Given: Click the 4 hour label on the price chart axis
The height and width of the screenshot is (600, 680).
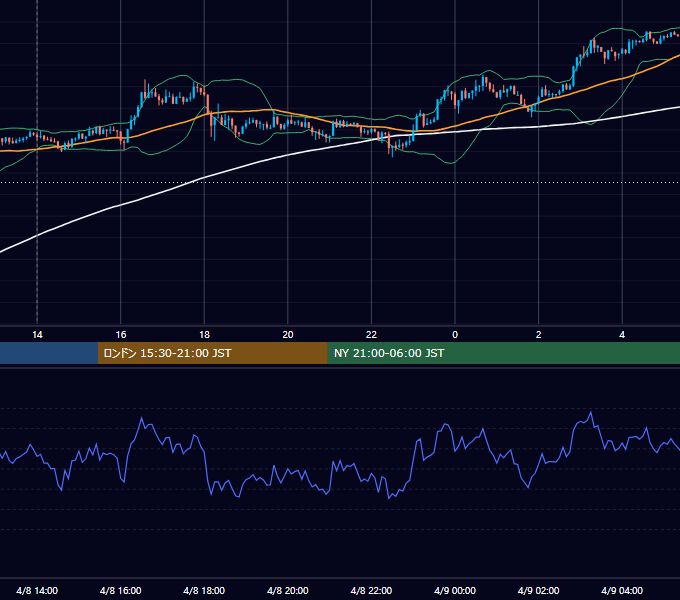Looking at the screenshot, I should coord(622,335).
